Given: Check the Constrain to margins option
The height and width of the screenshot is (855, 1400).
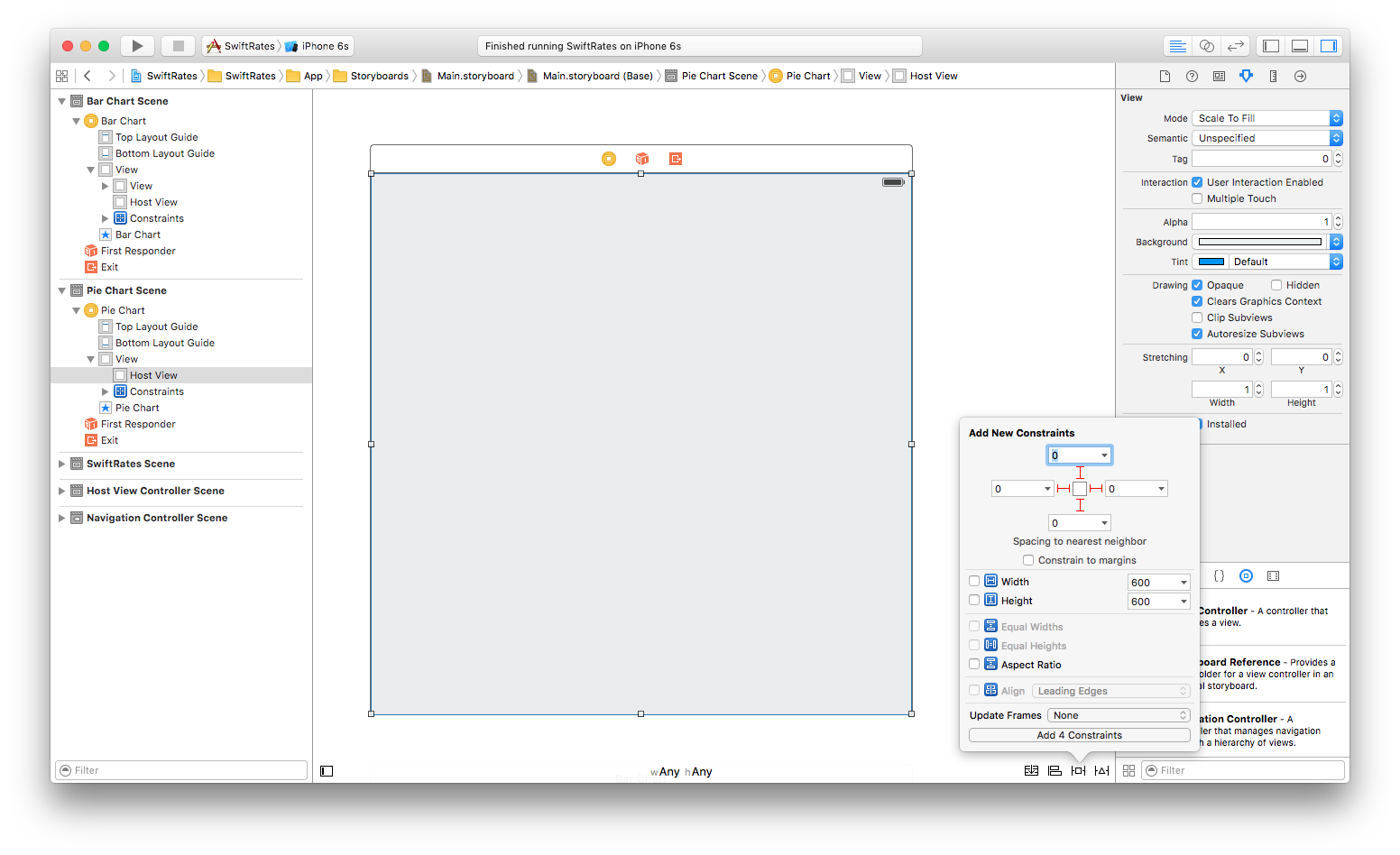Looking at the screenshot, I should click(x=1028, y=559).
